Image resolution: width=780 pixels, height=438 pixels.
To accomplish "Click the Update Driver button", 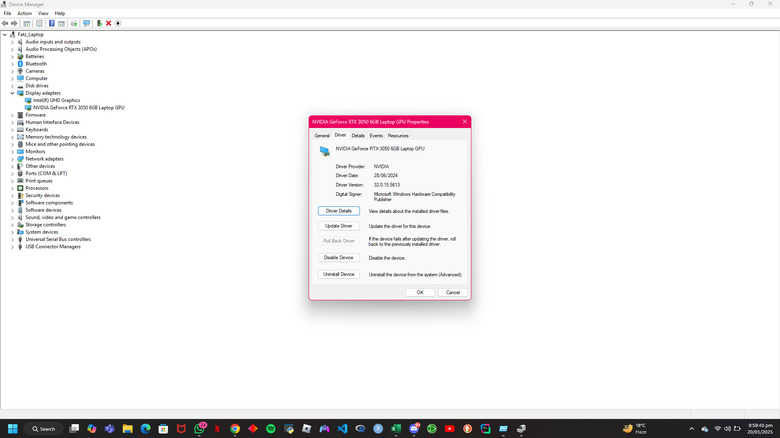I will [x=339, y=226].
